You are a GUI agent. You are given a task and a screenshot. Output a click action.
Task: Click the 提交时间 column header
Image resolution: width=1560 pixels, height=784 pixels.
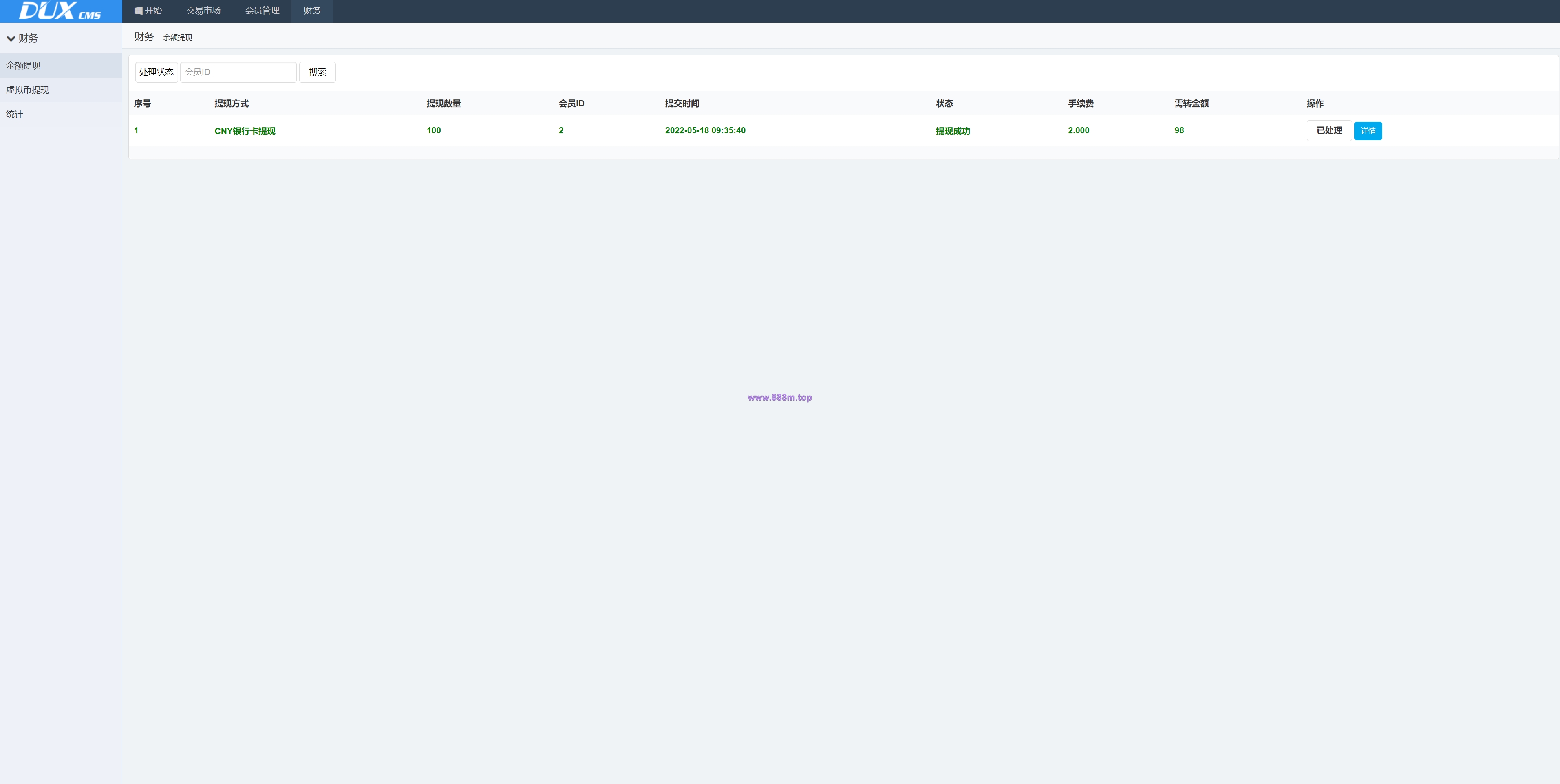pyautogui.click(x=682, y=104)
